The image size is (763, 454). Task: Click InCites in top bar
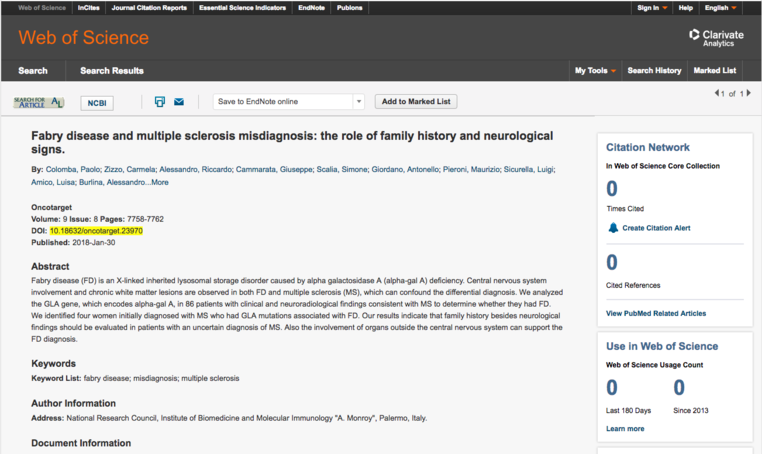tap(89, 8)
